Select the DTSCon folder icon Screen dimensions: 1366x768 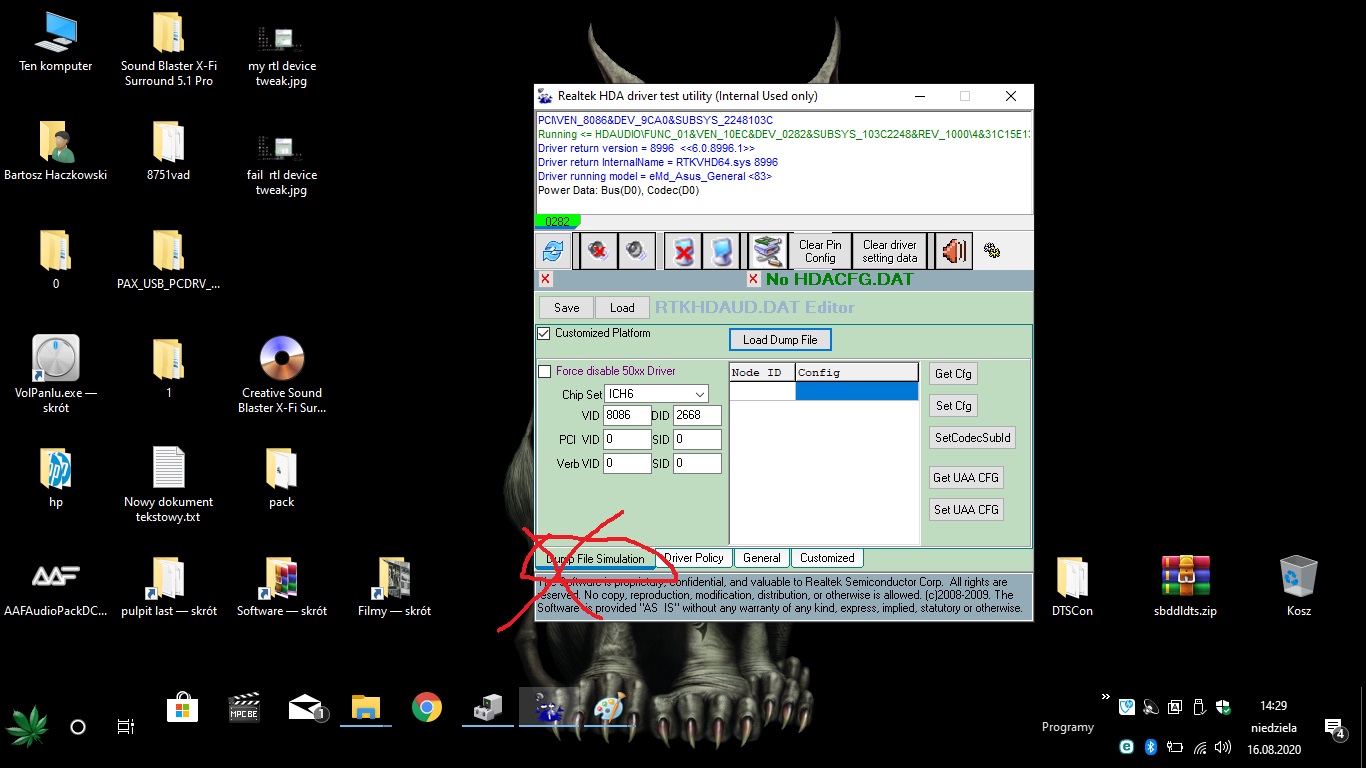pyautogui.click(x=1073, y=587)
